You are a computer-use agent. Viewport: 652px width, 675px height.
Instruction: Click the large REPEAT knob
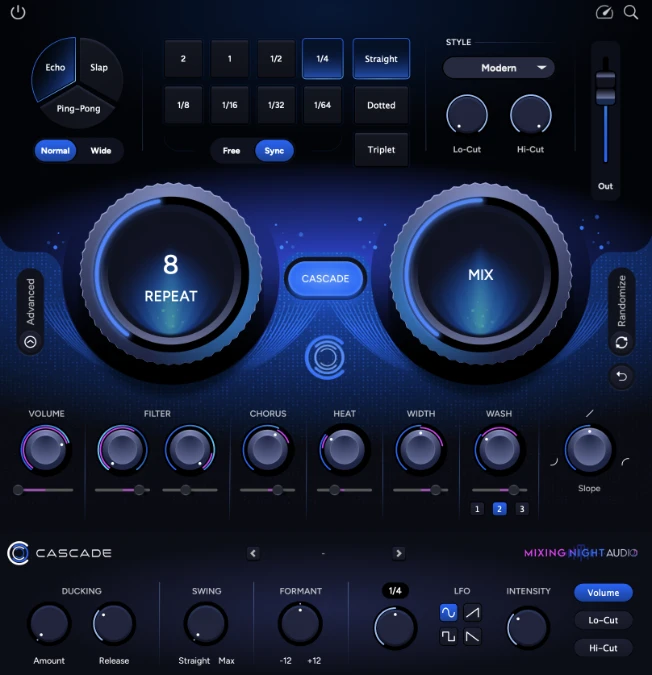point(171,275)
